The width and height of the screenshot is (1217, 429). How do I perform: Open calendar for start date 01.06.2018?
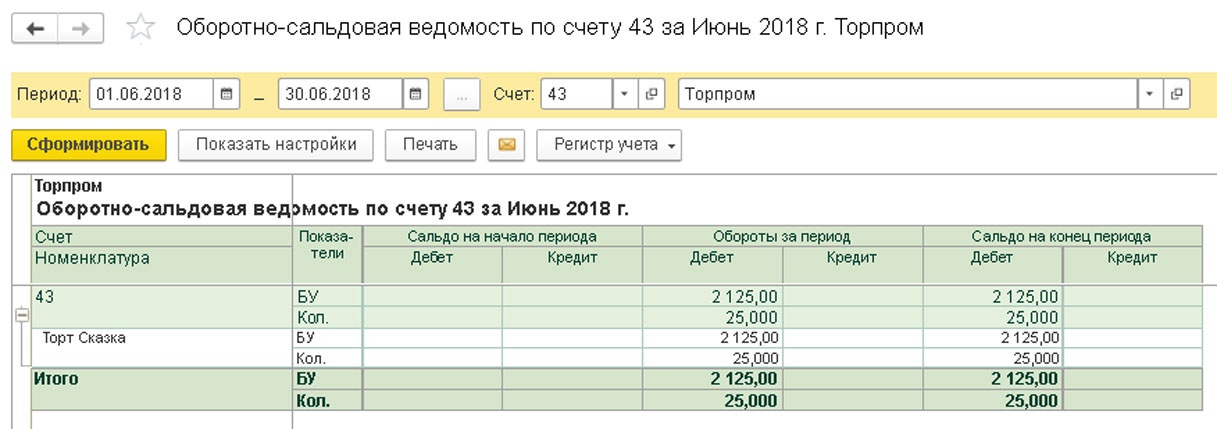click(x=227, y=94)
